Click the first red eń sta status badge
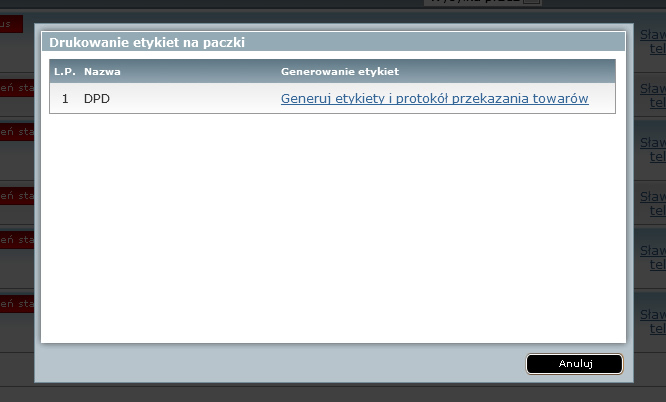This screenshot has width=666, height=402. 17,88
